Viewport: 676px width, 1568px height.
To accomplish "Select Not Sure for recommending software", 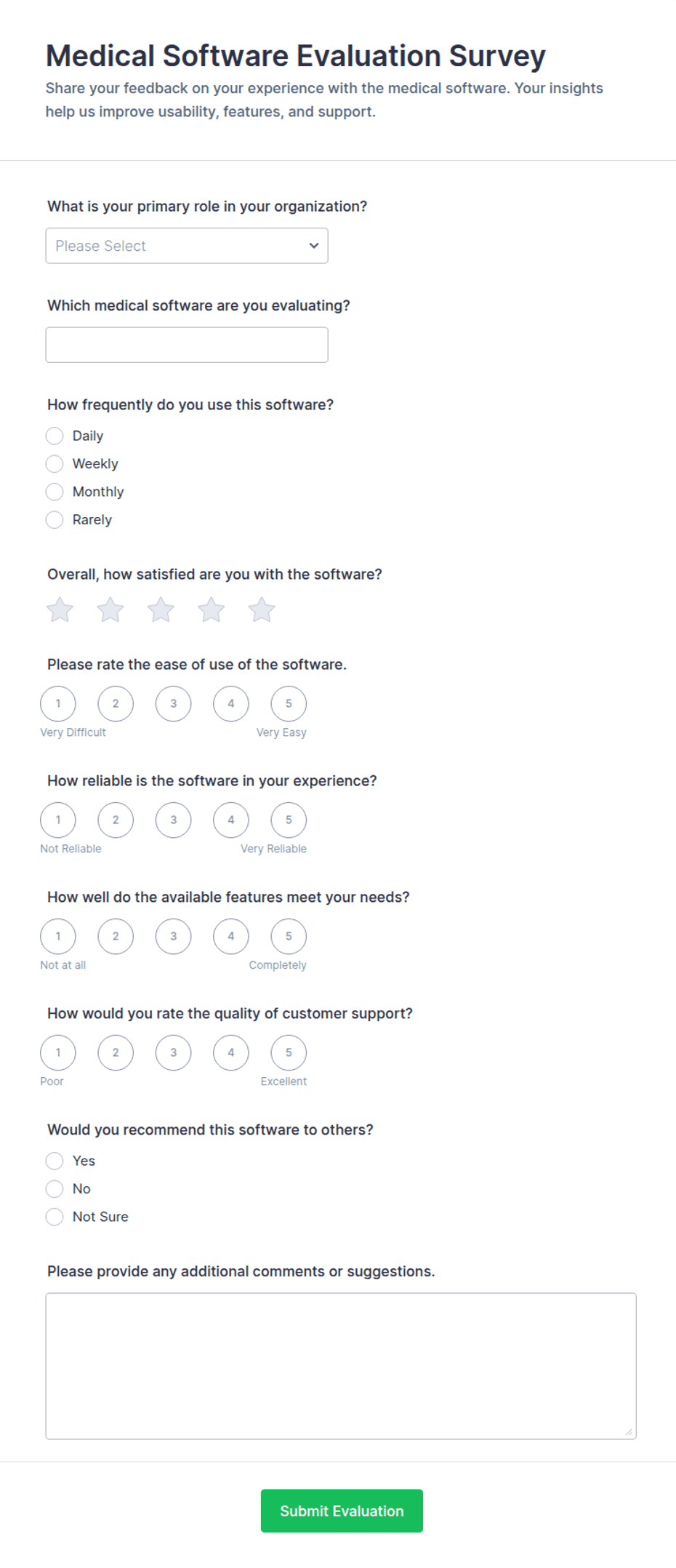I will point(55,1217).
